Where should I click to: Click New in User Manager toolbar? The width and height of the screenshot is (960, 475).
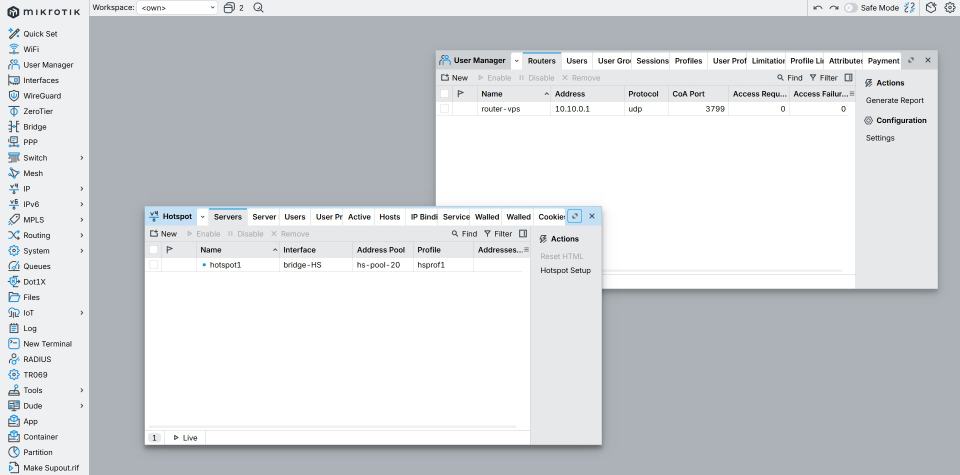coord(454,78)
